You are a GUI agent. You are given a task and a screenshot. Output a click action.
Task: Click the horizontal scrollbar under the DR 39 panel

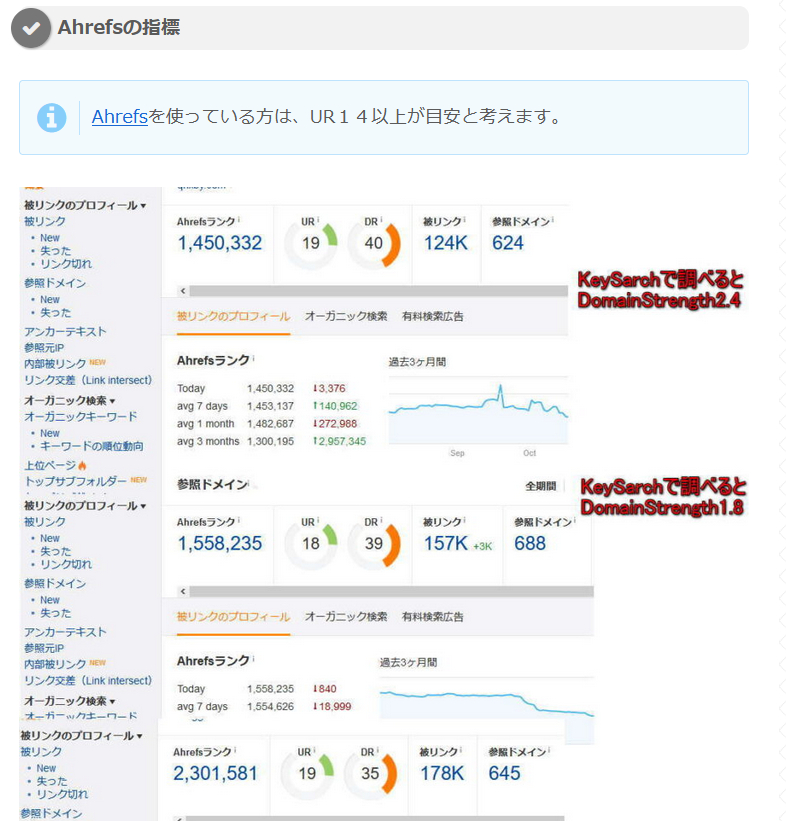click(x=392, y=592)
